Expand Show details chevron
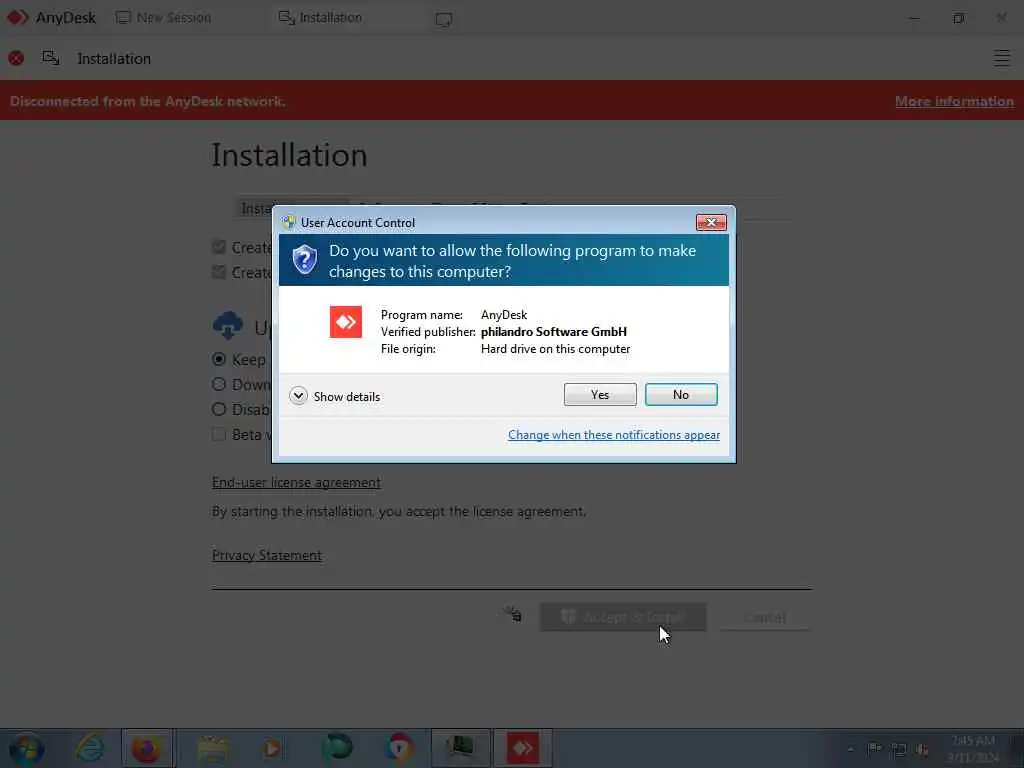 298,396
